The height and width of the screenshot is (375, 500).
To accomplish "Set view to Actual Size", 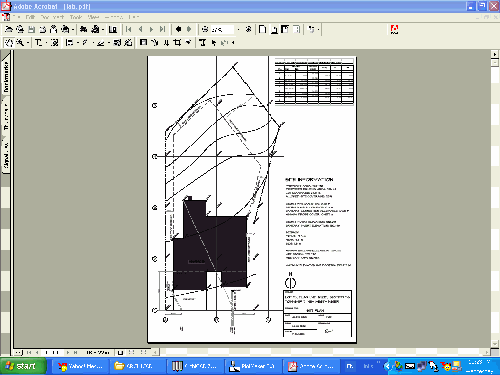I will (263, 30).
